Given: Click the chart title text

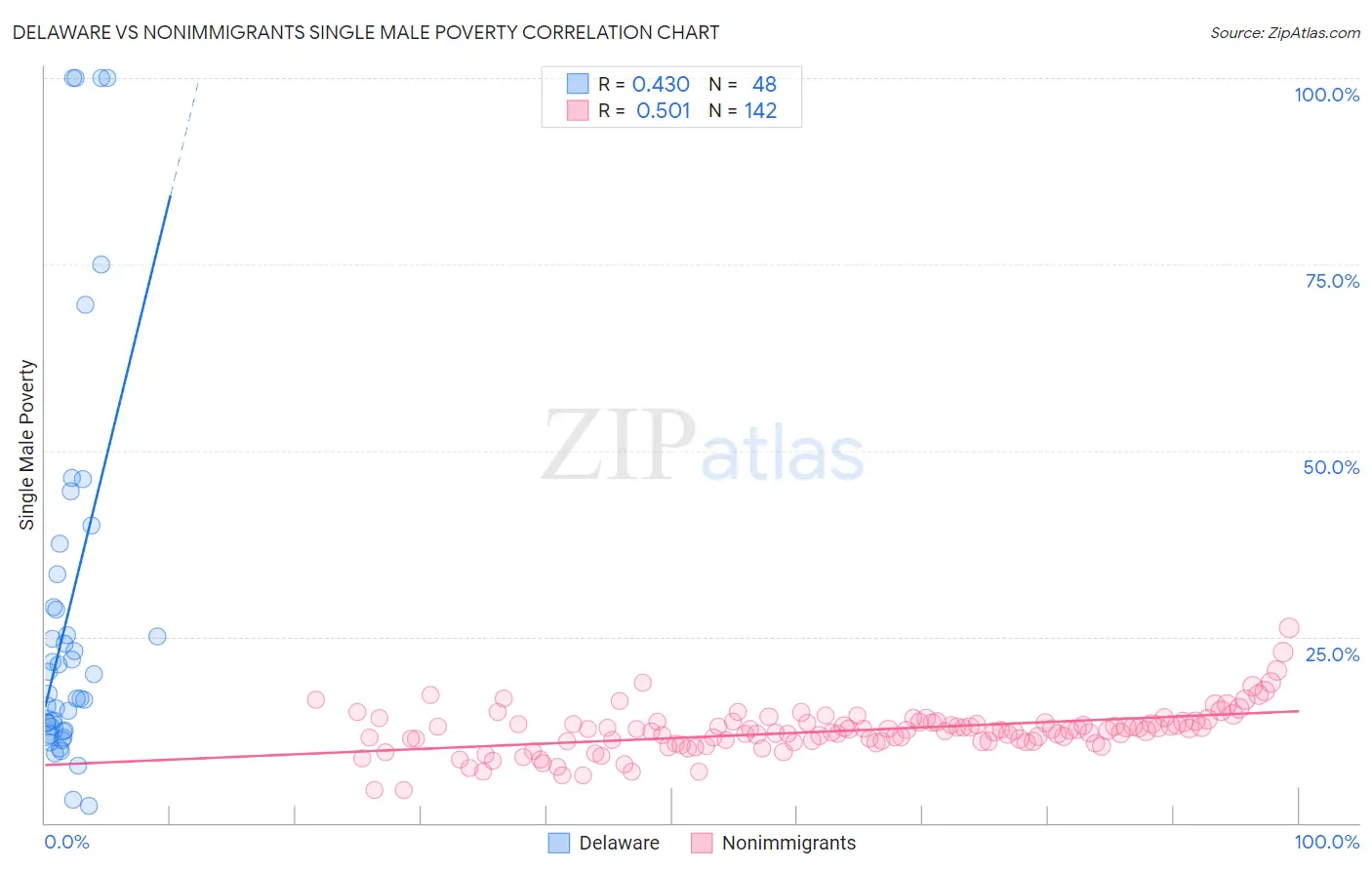Looking at the screenshot, I should 366,32.
